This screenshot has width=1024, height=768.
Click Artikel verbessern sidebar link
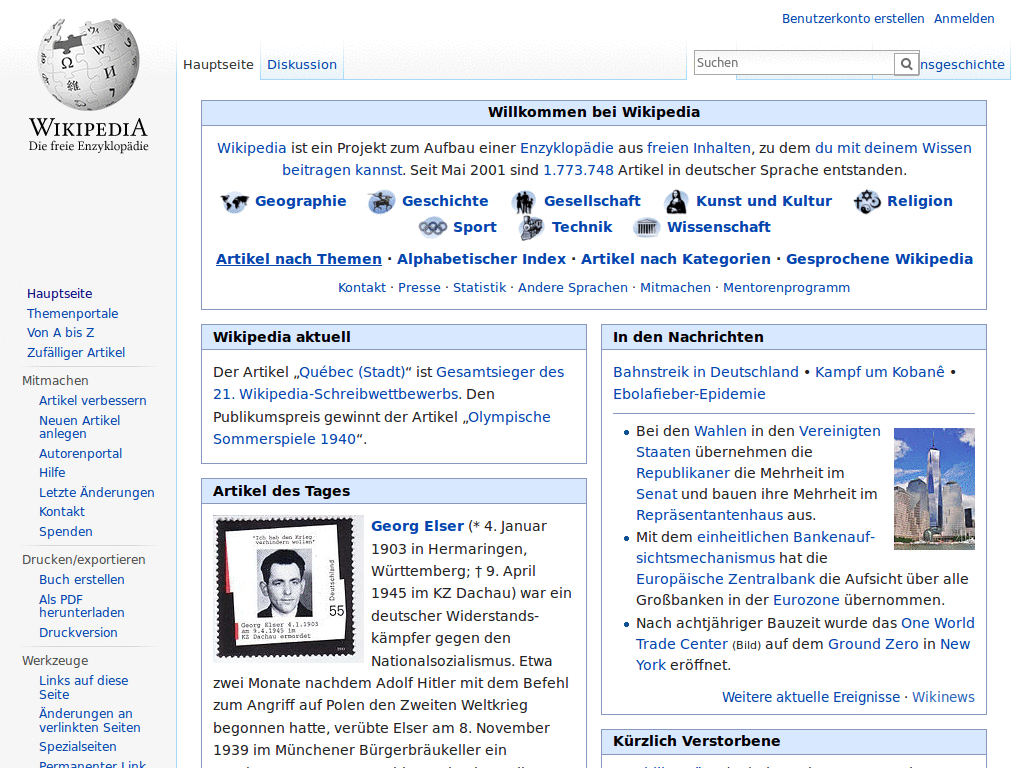[93, 401]
